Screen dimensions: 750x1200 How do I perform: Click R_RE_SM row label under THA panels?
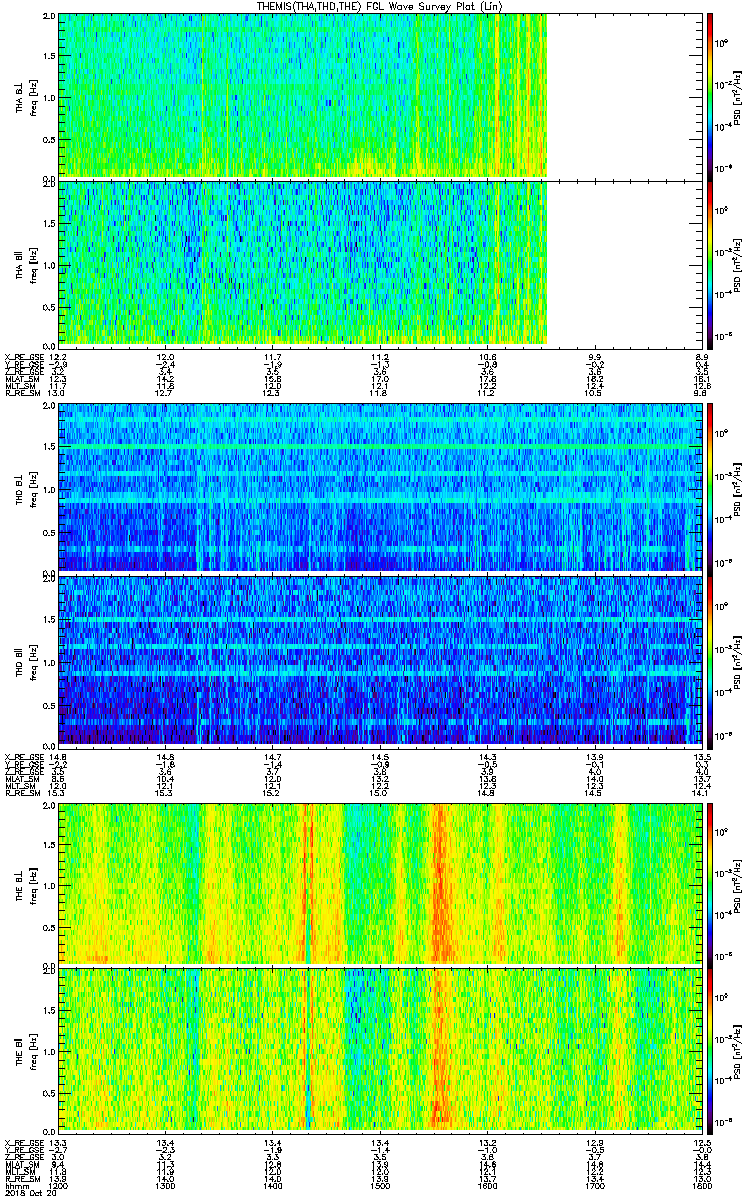tap(22, 393)
